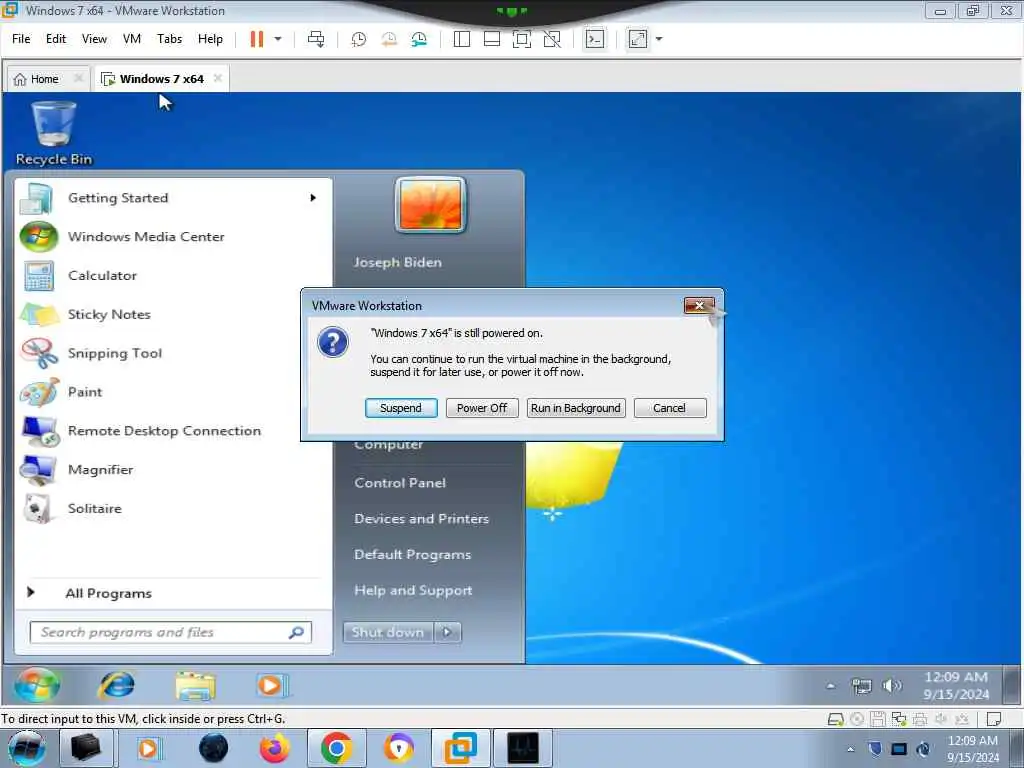
Task: Open Control Panel from the Start menu
Action: coord(400,483)
